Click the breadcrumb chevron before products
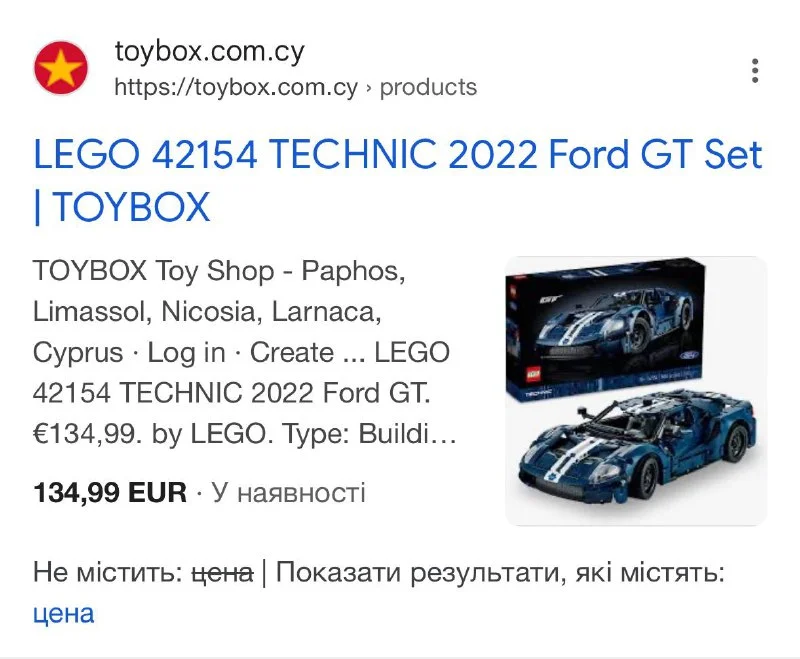Viewport: 800px width, 659px height. 368,88
